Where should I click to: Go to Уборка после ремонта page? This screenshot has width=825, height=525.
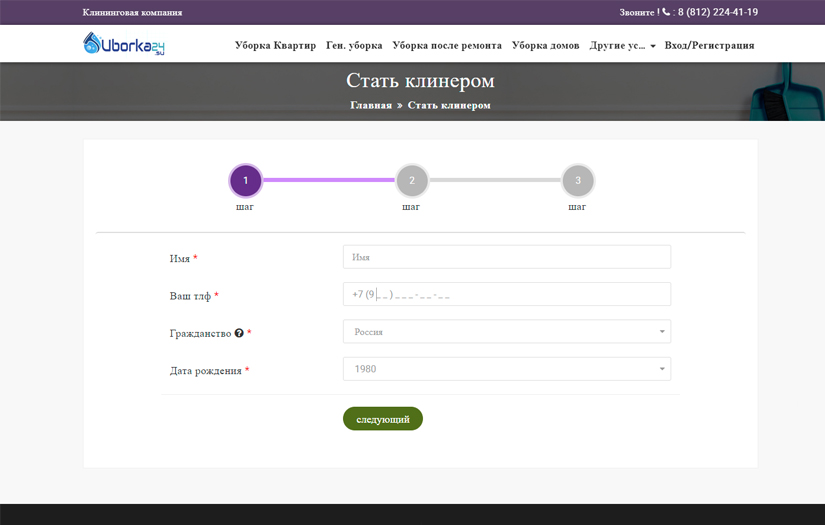447,46
